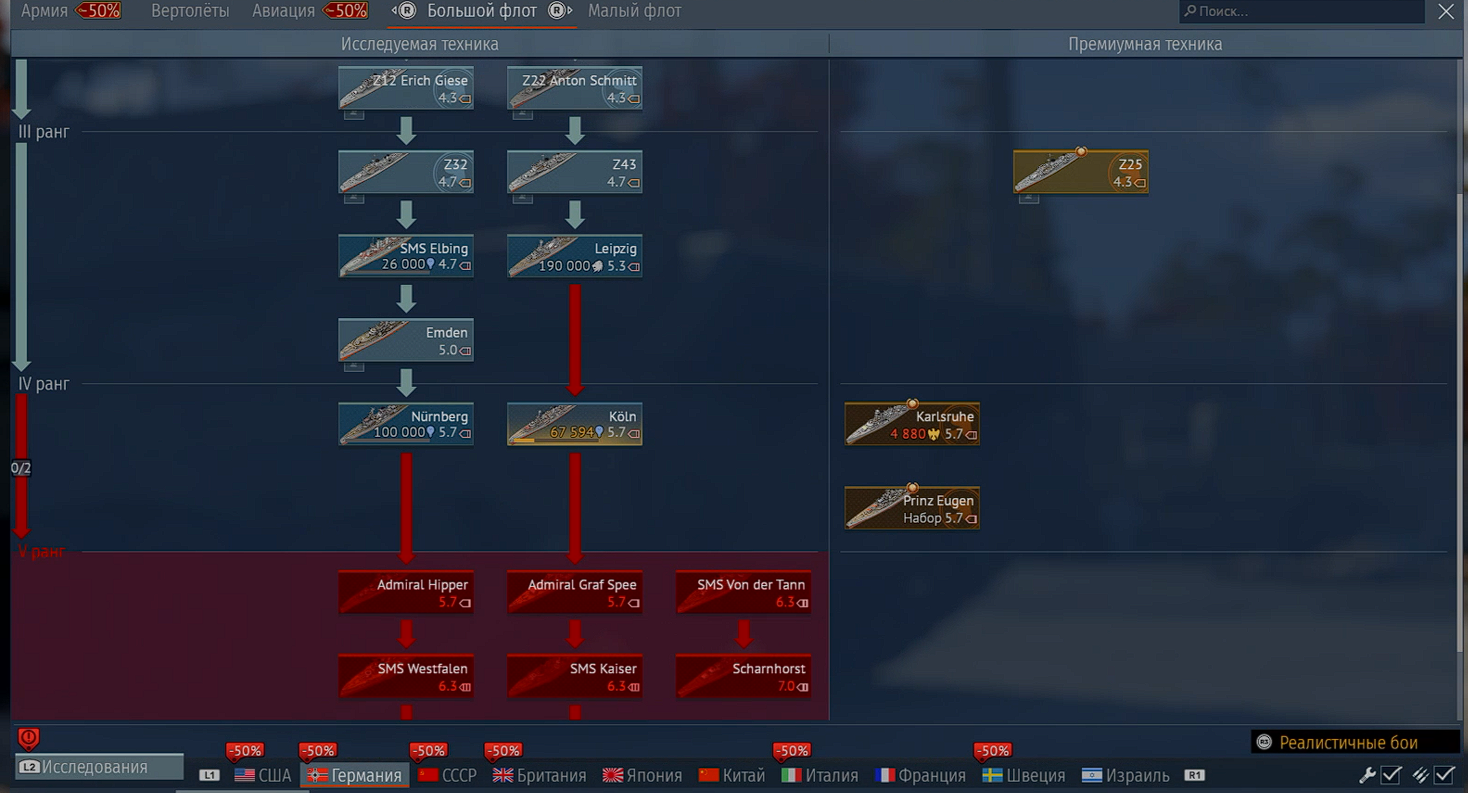Pick the Leipzig cruiser card
1468x793 pixels.
575,256
